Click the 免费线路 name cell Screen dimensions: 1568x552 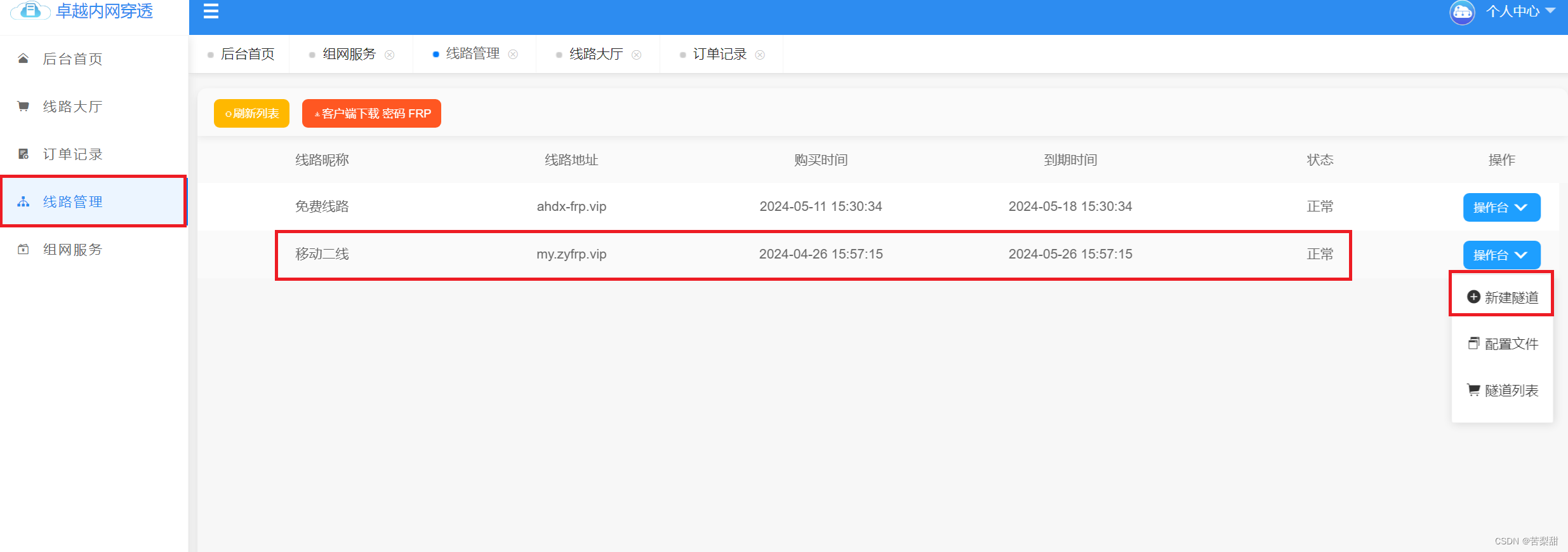coord(322,206)
